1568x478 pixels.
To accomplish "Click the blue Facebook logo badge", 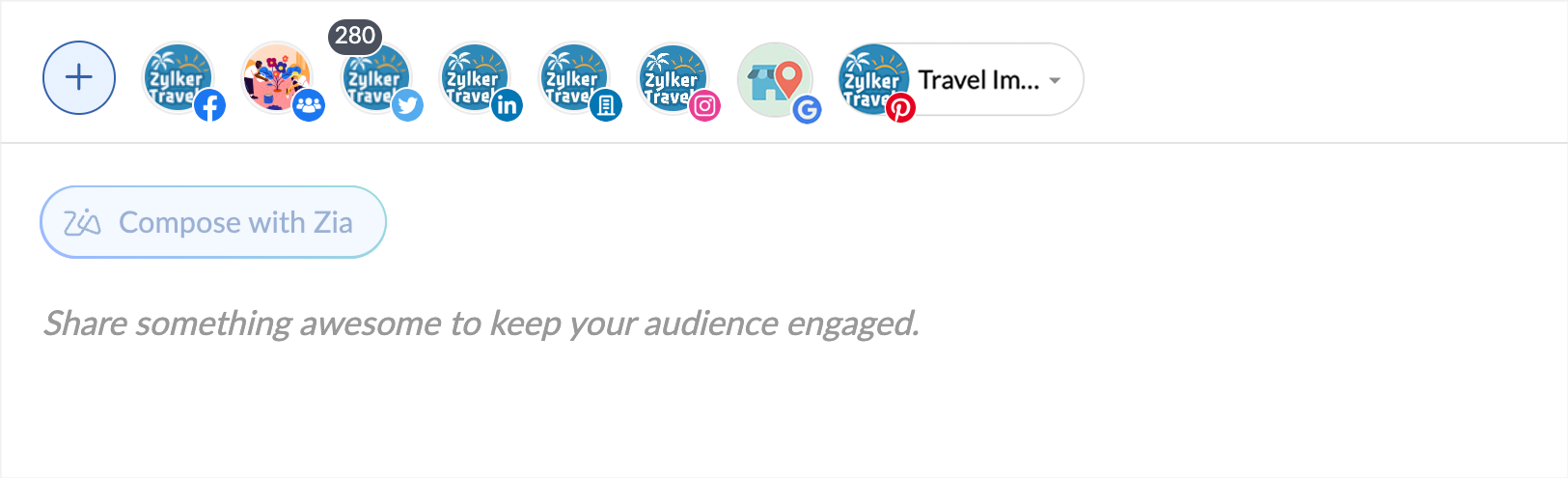I will [210, 105].
